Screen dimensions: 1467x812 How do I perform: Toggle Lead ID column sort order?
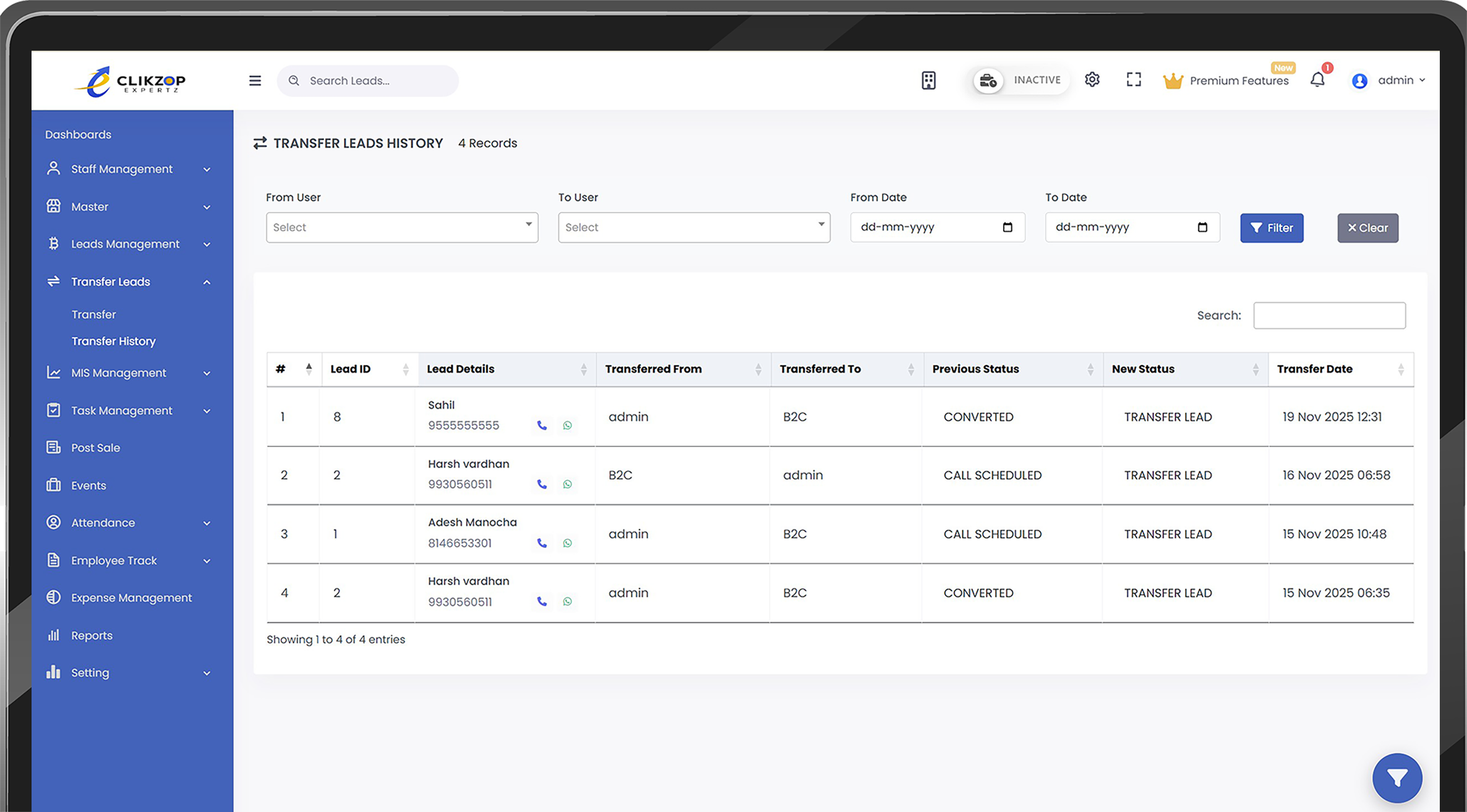tap(406, 369)
